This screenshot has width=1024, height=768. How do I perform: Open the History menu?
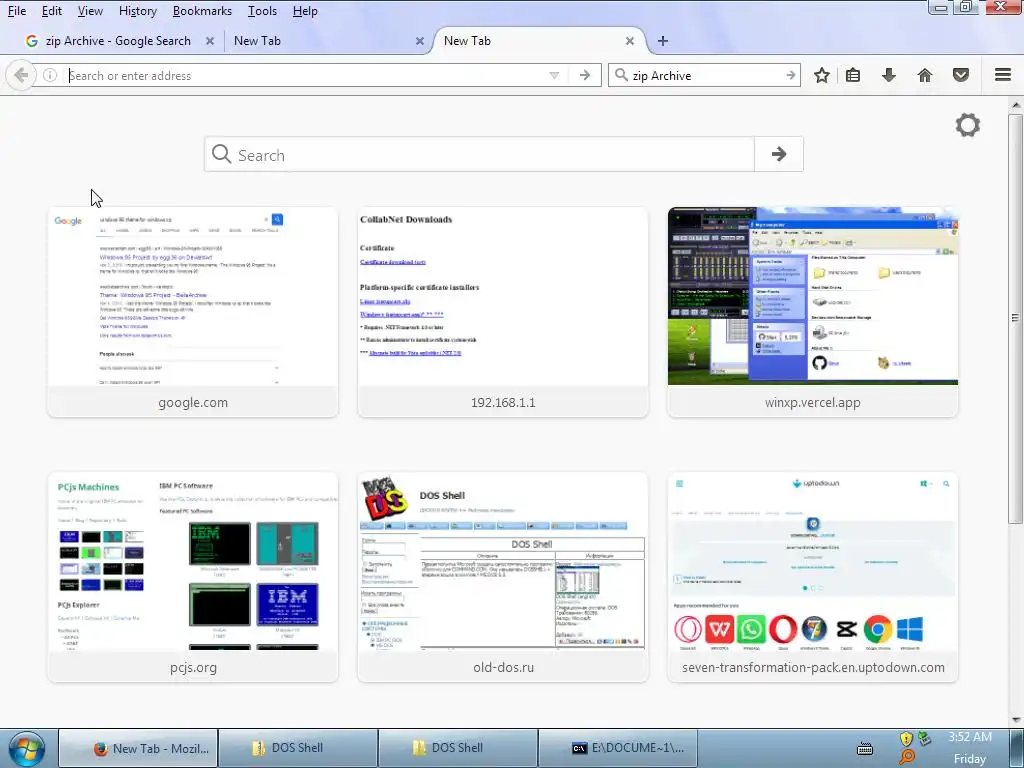click(138, 11)
